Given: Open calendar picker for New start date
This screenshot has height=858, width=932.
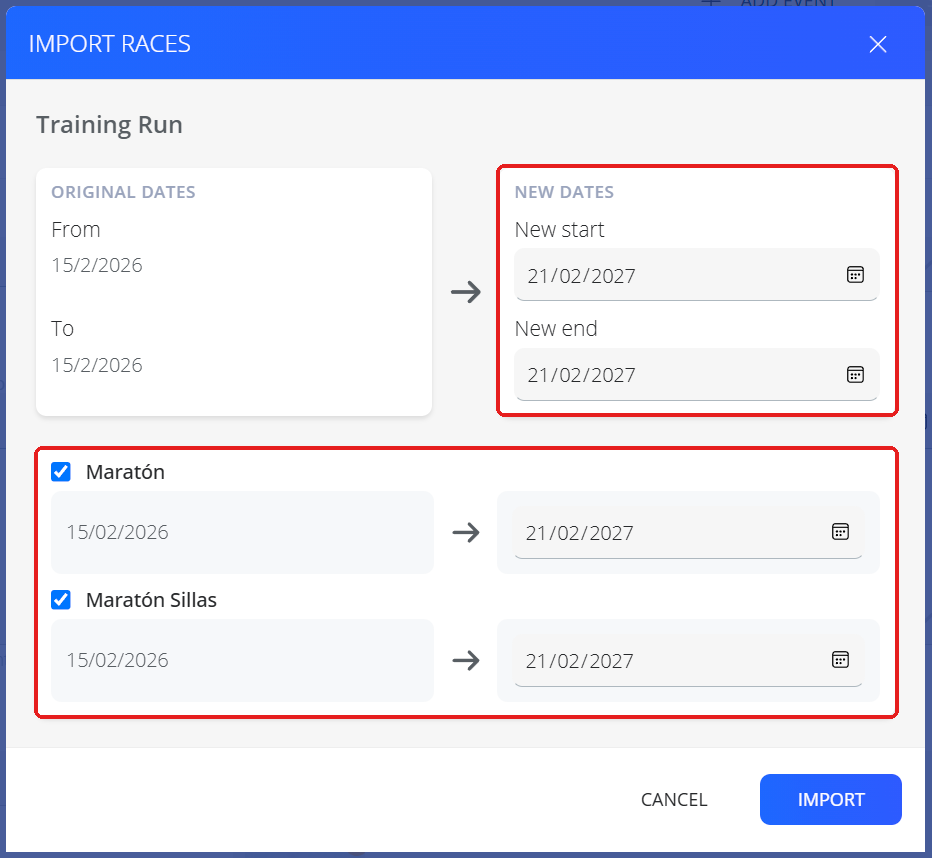Looking at the screenshot, I should click(855, 275).
